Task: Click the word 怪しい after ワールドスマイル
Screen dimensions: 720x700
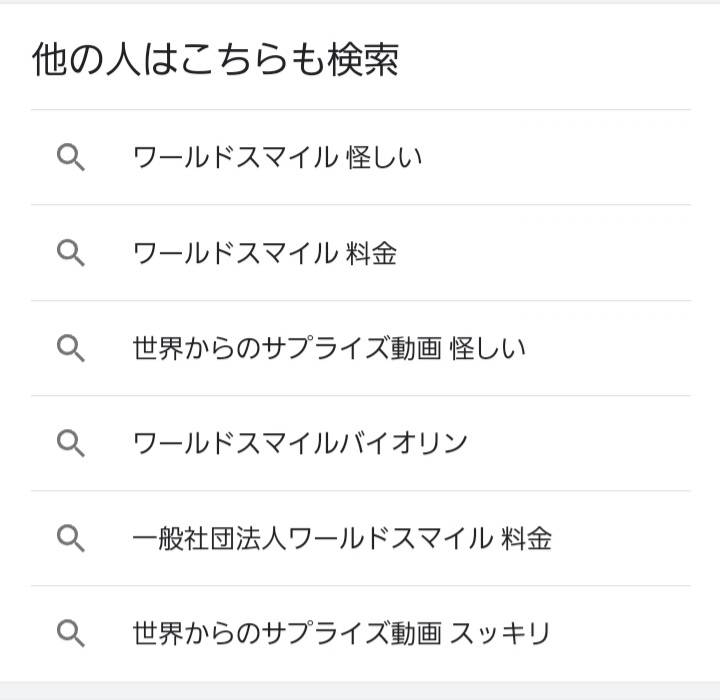Action: [x=384, y=158]
